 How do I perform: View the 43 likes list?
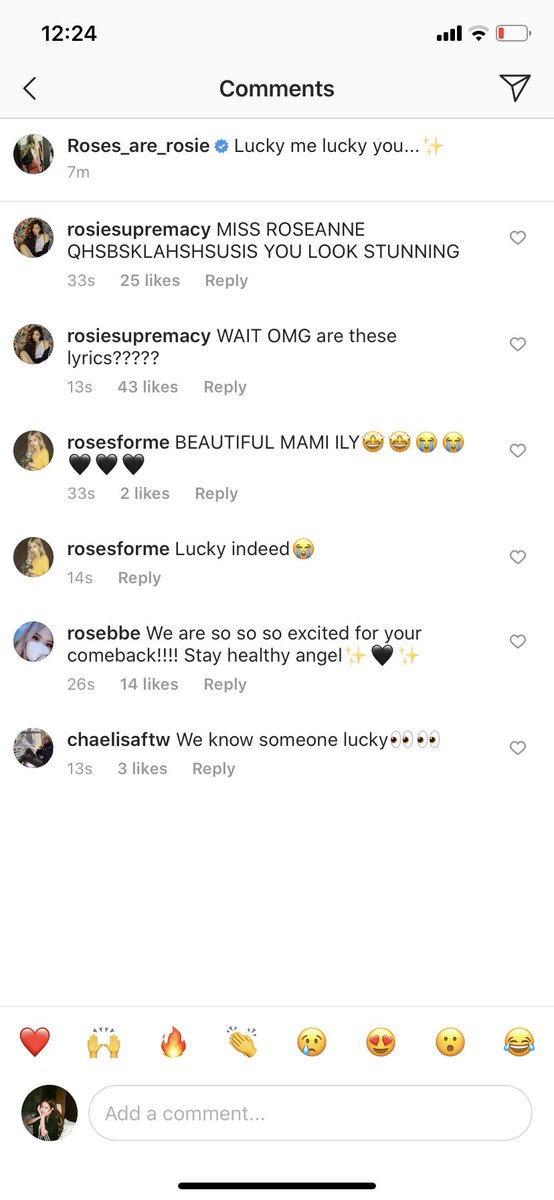click(x=147, y=387)
